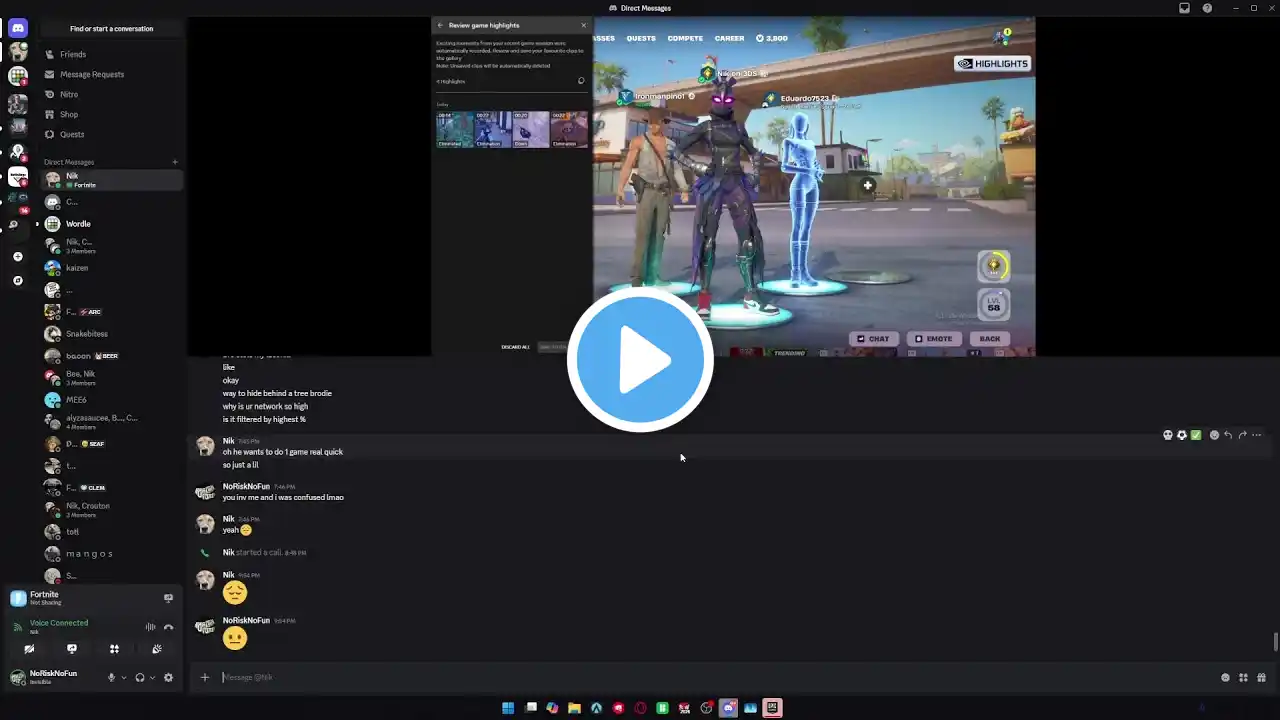Forward the hovered message

pyautogui.click(x=1242, y=435)
